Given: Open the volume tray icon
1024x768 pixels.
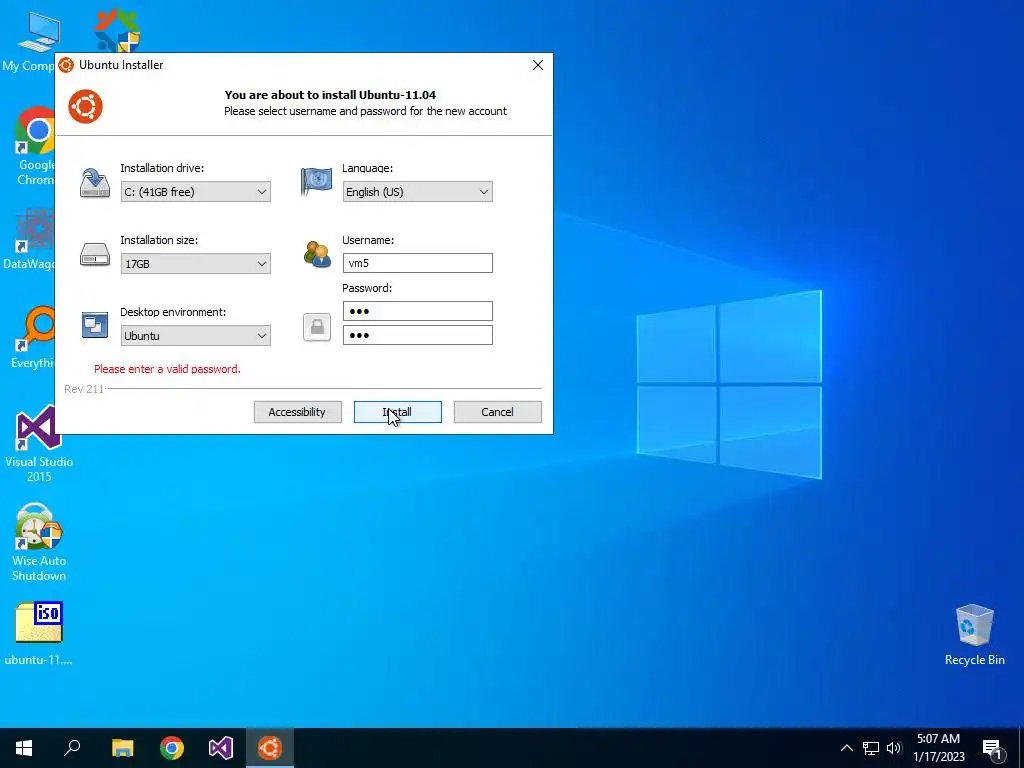Looking at the screenshot, I should (x=894, y=748).
